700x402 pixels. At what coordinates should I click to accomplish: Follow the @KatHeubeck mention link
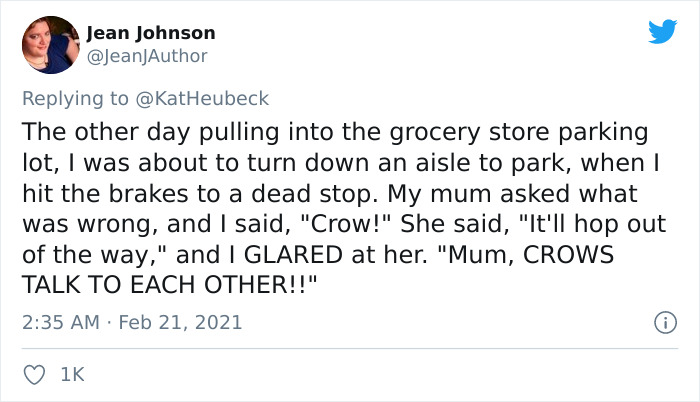(x=202, y=98)
